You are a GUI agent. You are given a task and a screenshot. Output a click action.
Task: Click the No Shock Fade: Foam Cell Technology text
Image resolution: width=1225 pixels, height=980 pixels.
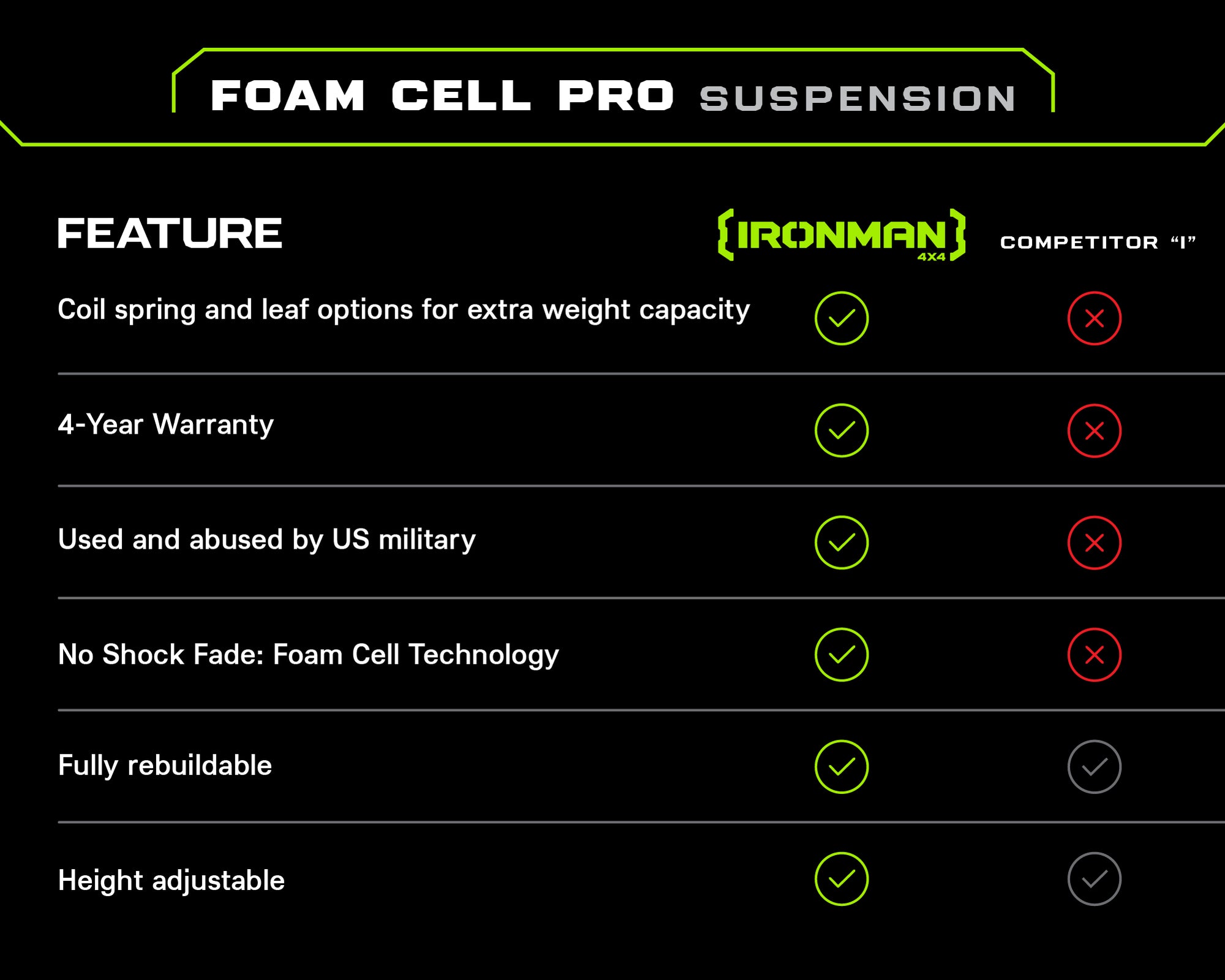tap(308, 655)
